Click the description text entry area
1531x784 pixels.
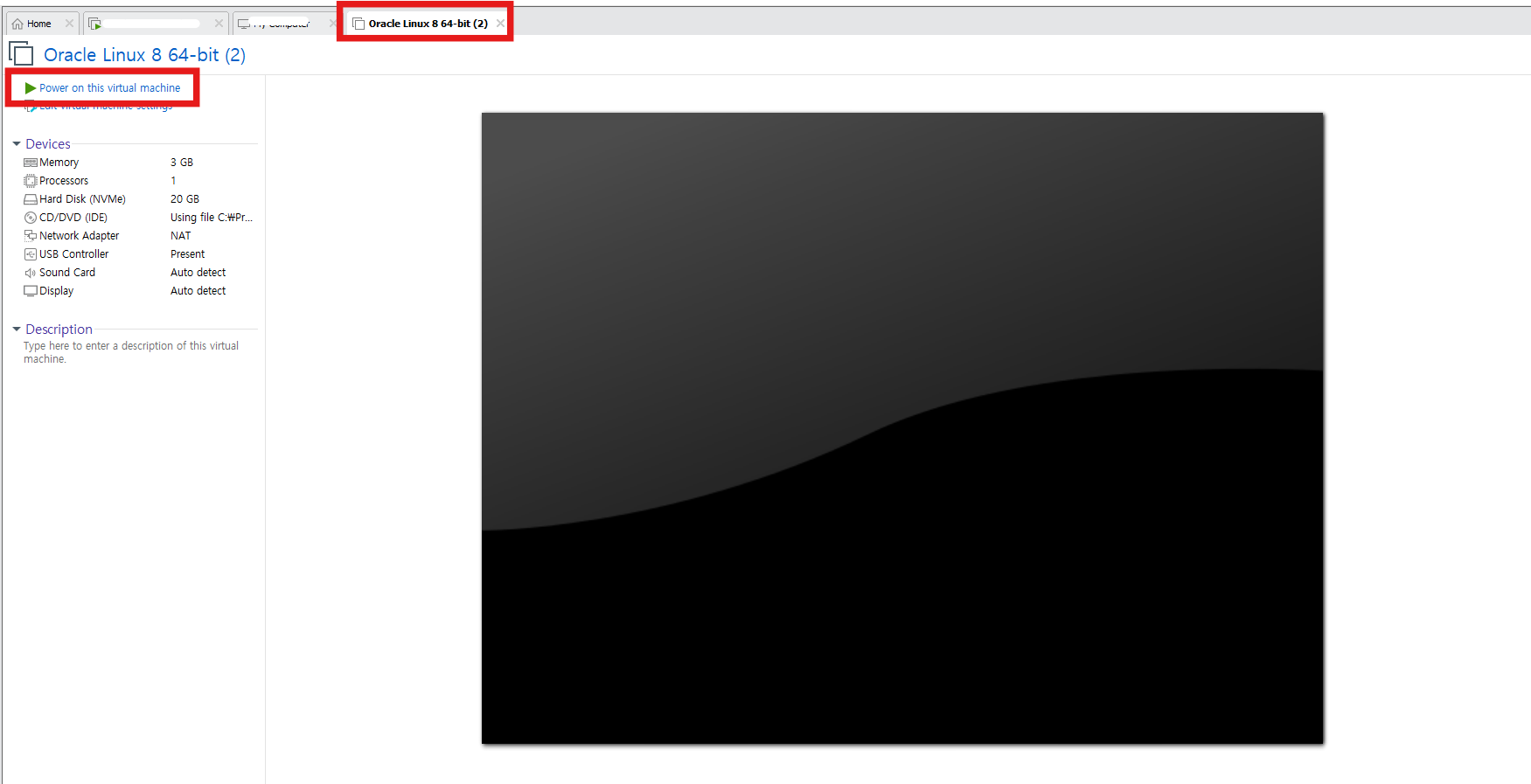[131, 352]
